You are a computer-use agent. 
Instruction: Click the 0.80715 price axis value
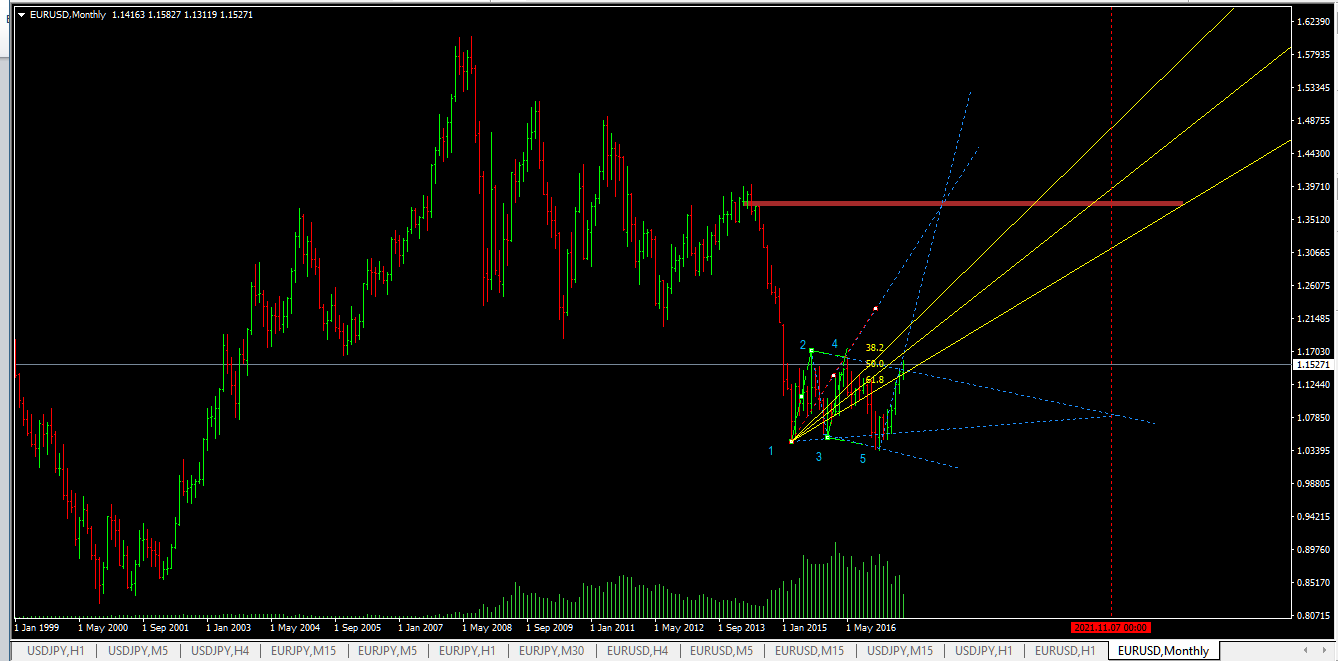coord(1314,616)
